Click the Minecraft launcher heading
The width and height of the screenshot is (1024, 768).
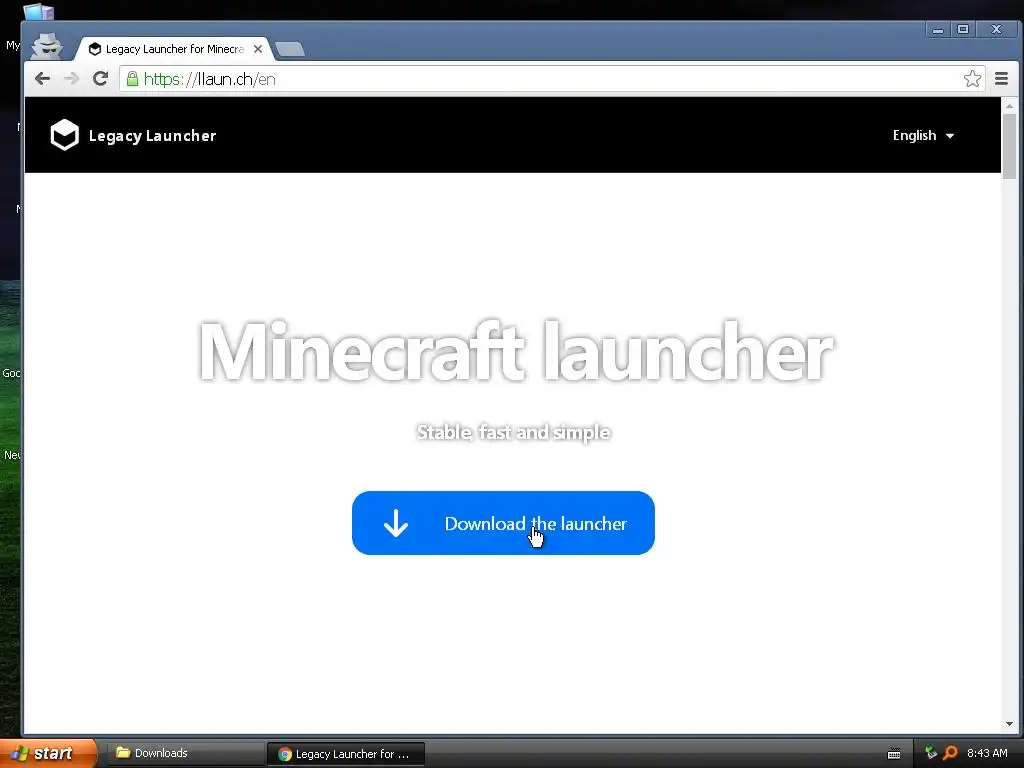(x=515, y=351)
